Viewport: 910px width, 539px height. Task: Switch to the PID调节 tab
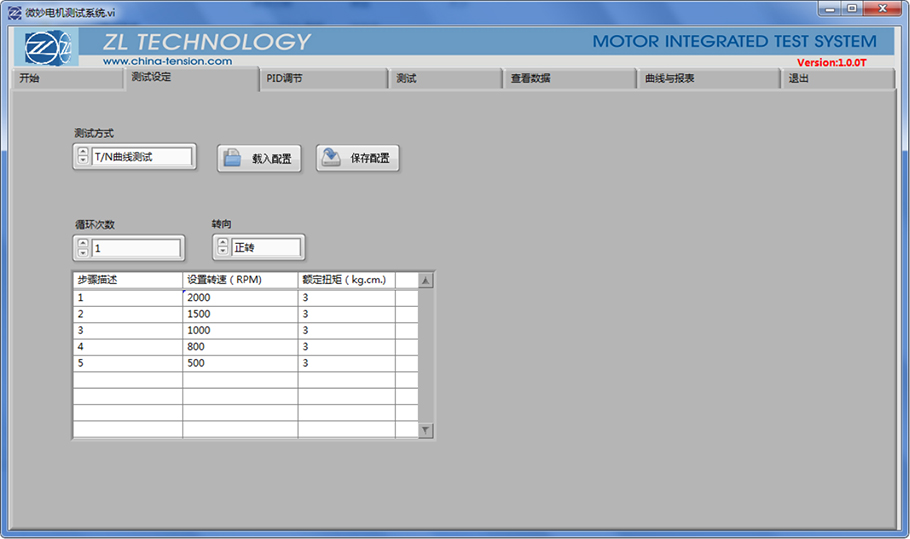pos(322,79)
